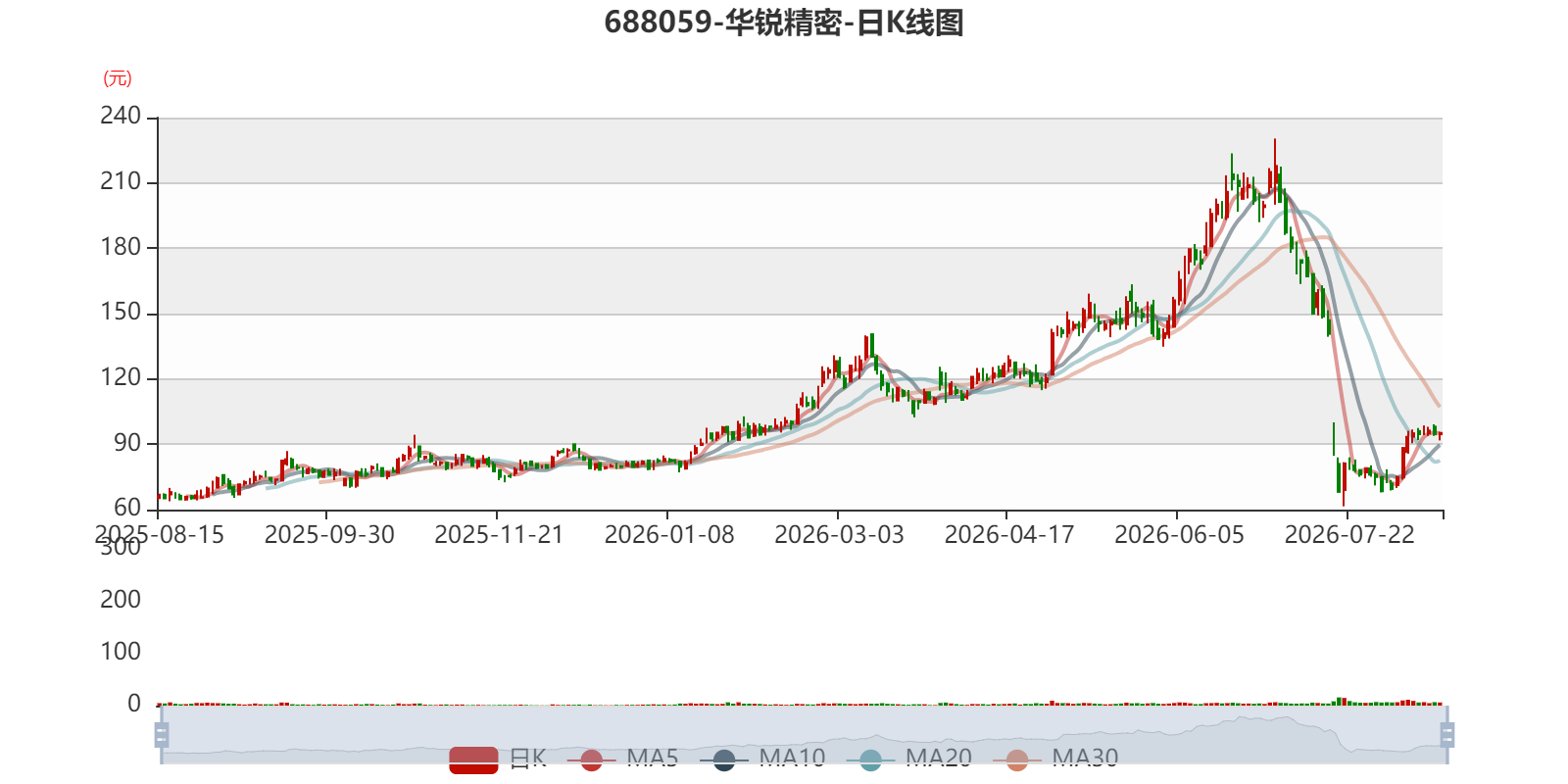The image size is (1568, 784).
Task: Click the 210 price axis label
Action: [x=121, y=181]
